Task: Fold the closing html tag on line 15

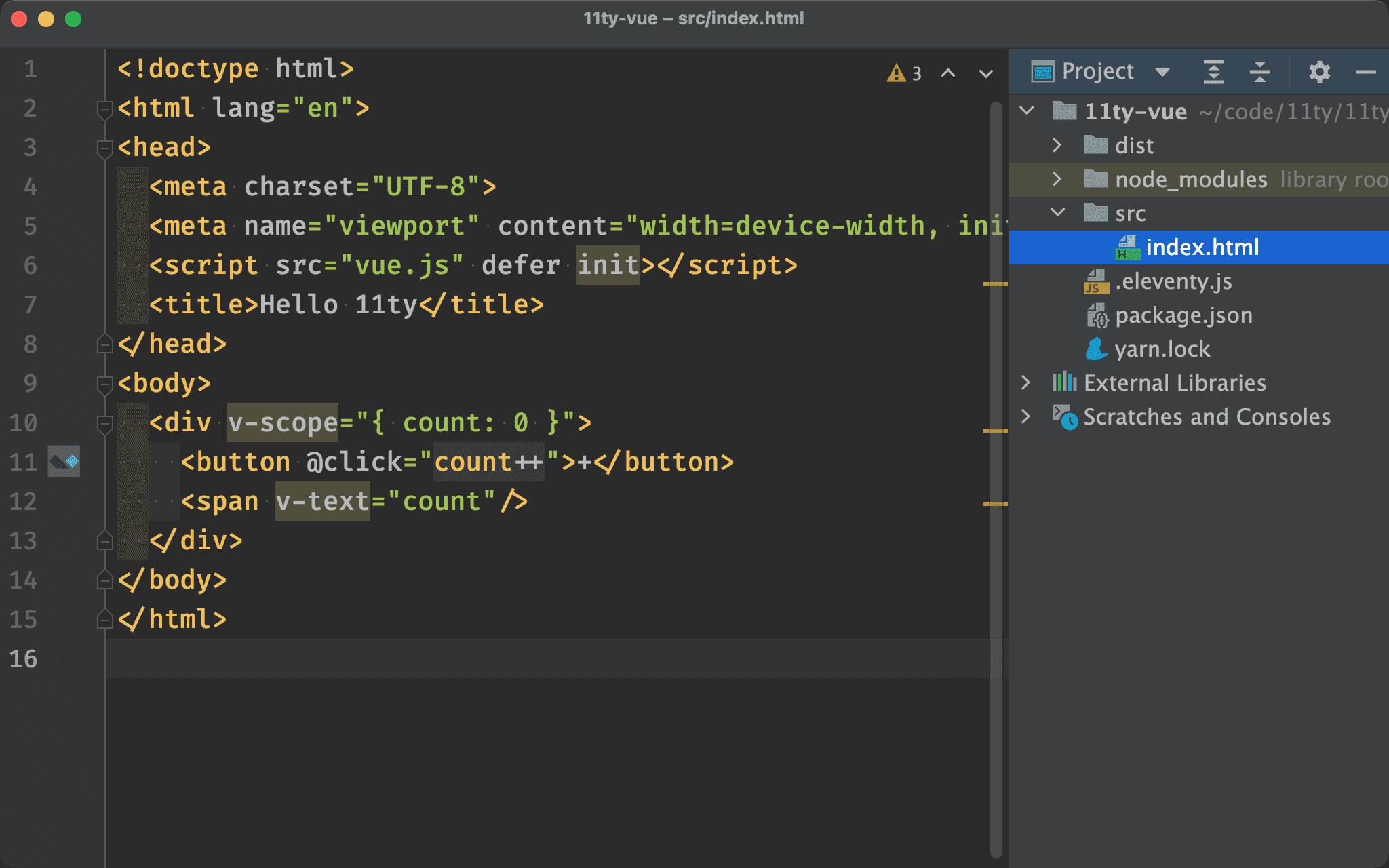Action: [104, 619]
